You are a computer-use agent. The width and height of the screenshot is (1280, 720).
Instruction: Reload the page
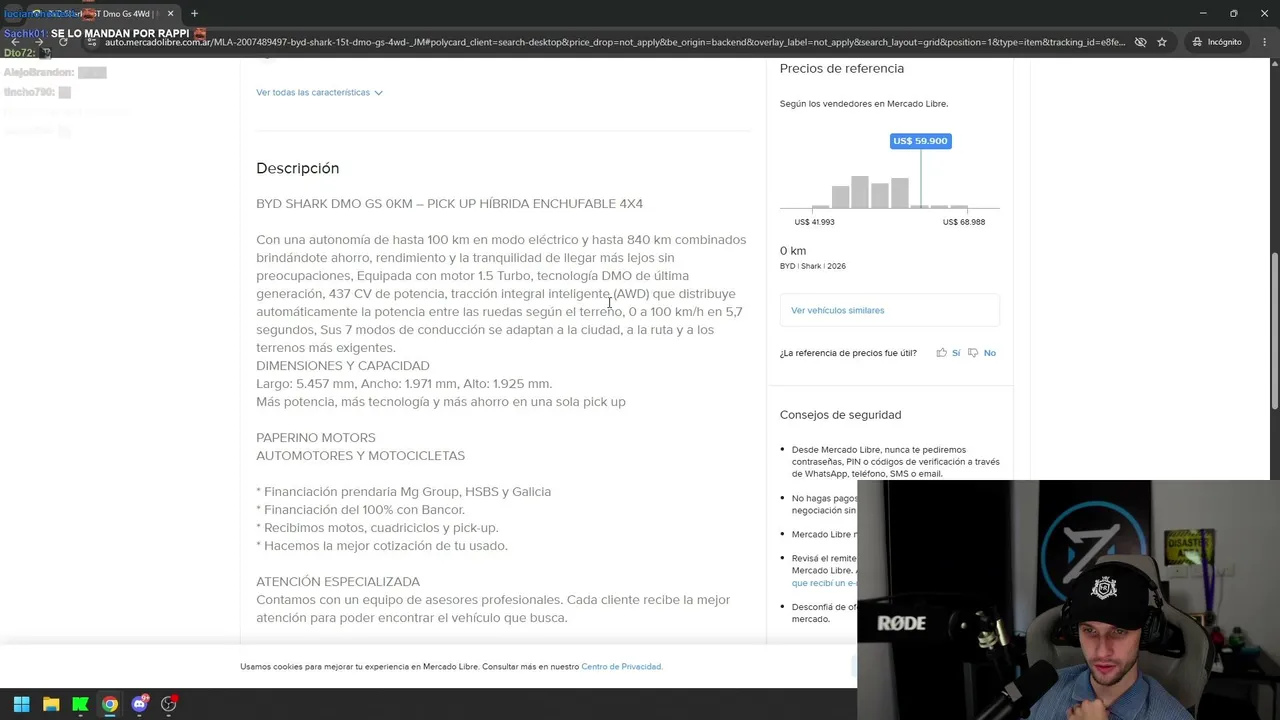tap(63, 42)
